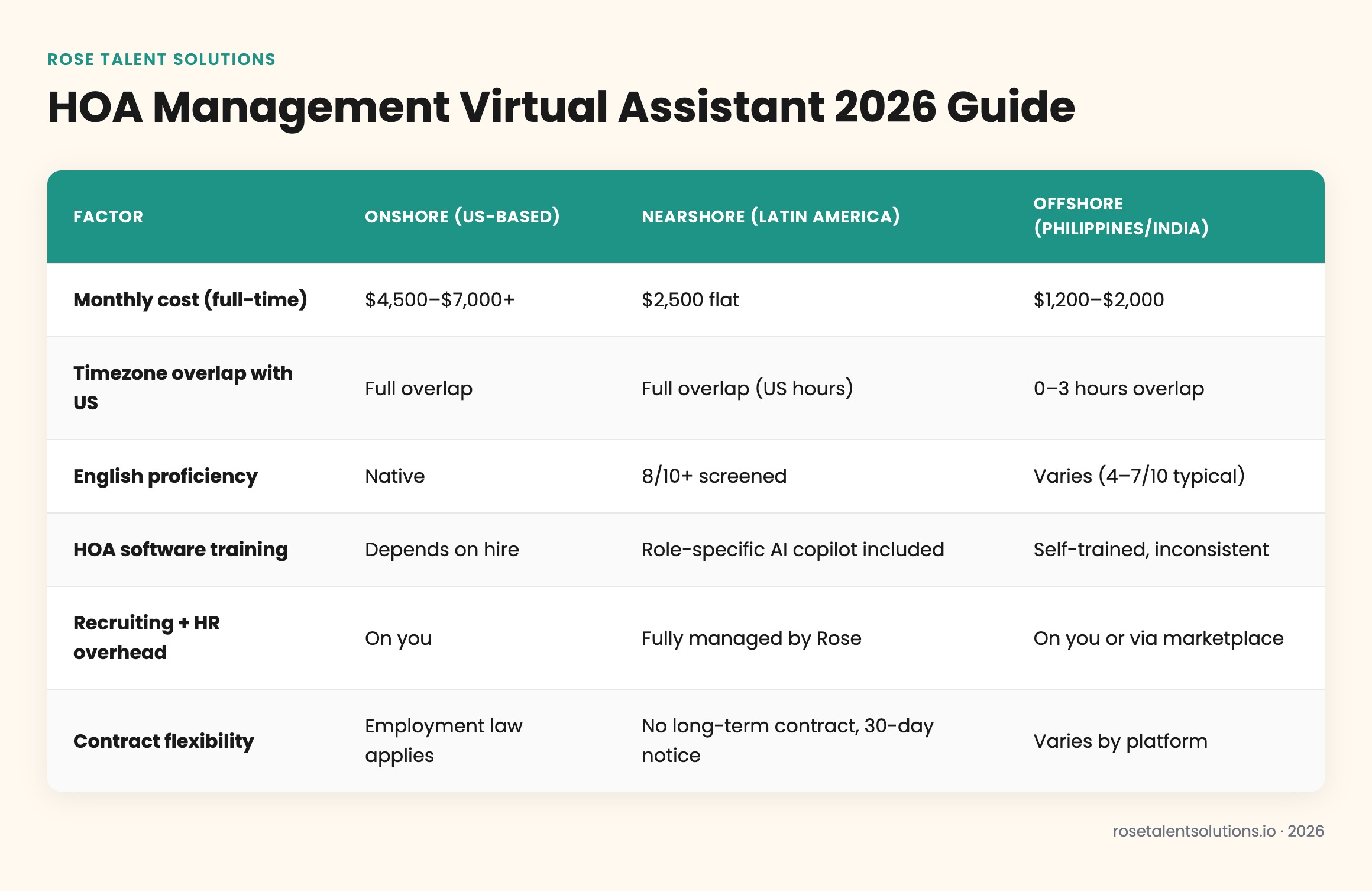1372x891 pixels.
Task: Click the ONSHORE (US-BASED) column header
Action: pos(462,217)
